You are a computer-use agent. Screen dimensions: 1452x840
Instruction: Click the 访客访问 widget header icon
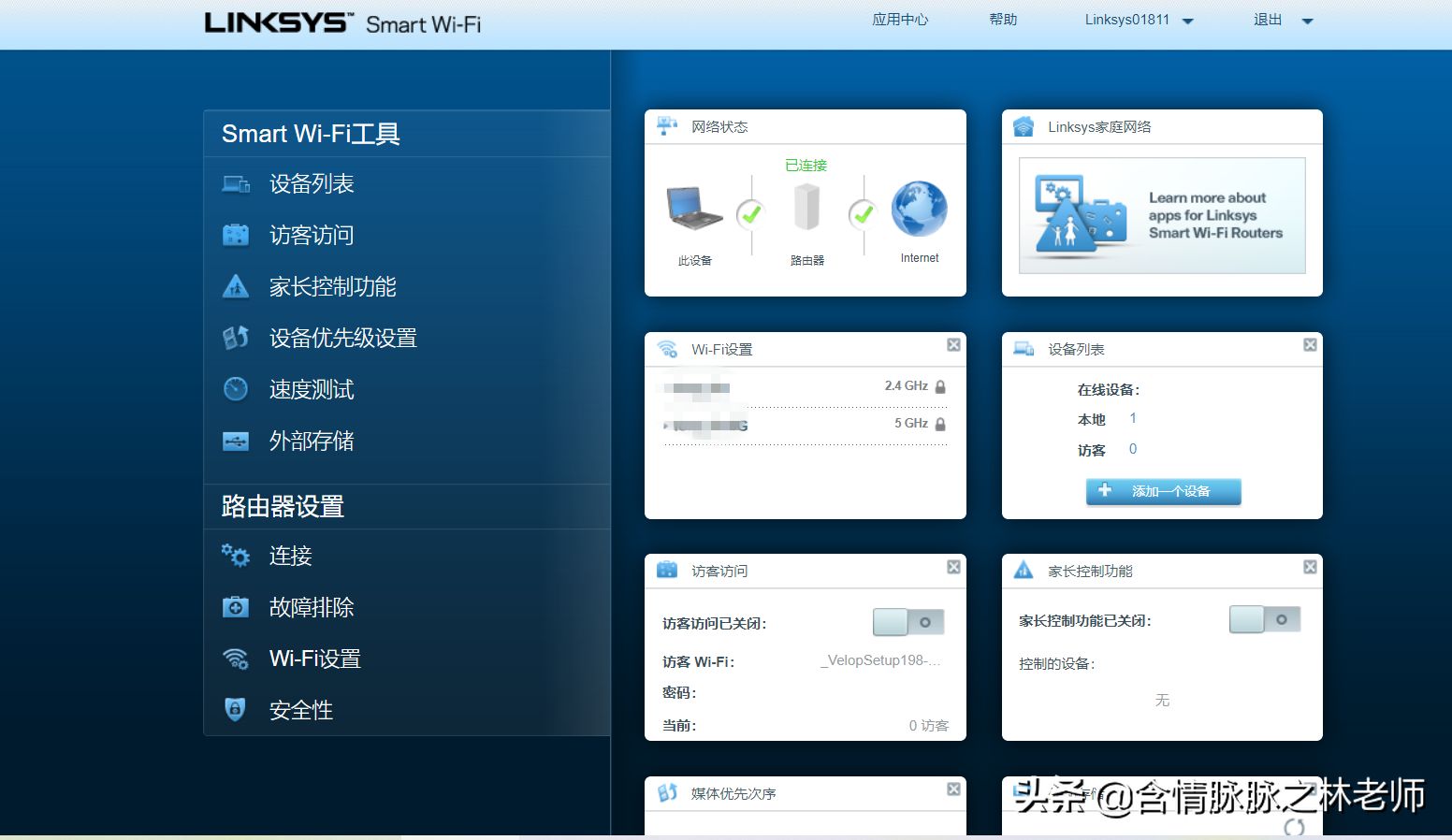click(x=667, y=571)
